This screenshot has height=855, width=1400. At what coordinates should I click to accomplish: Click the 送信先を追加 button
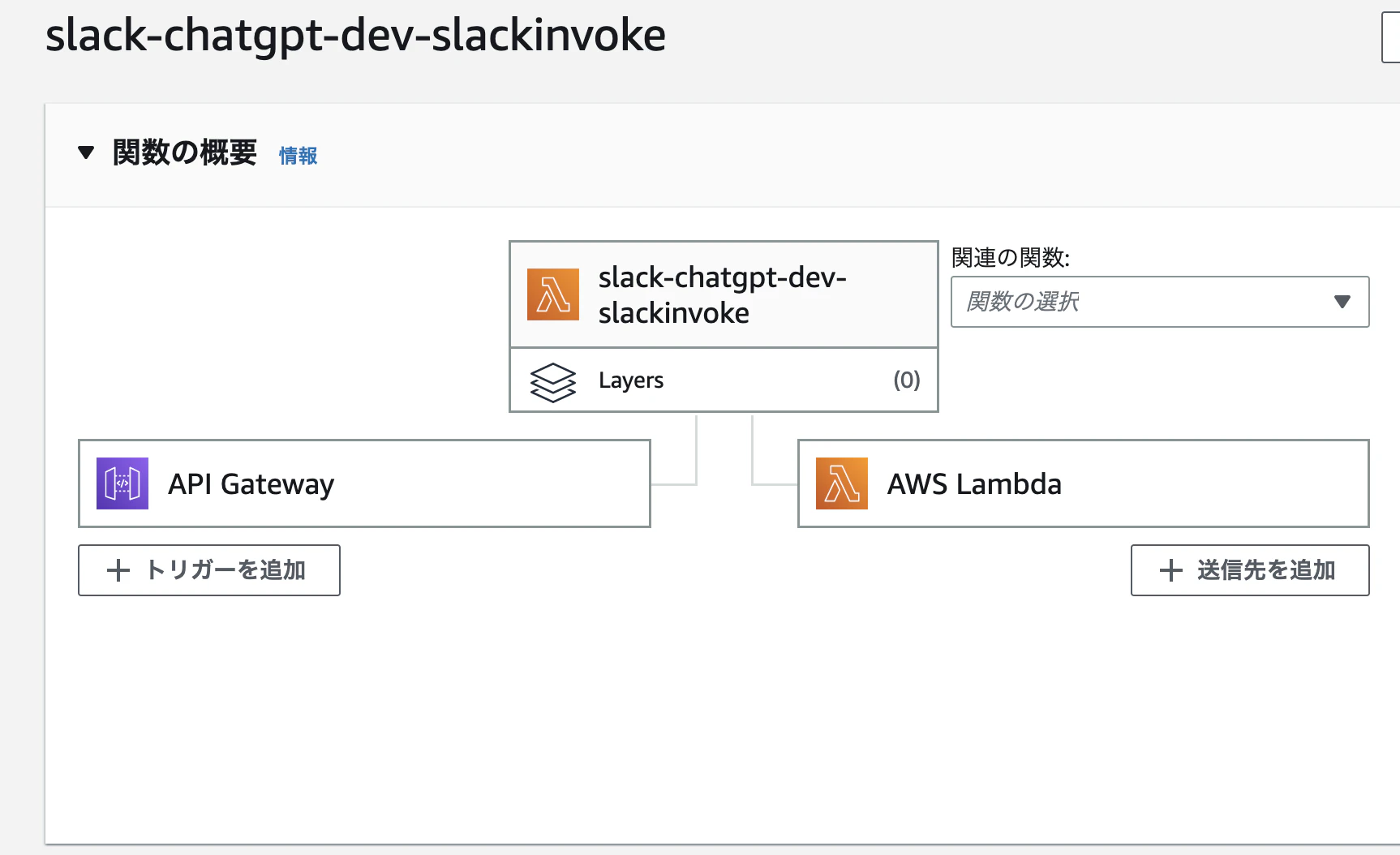point(1250,570)
